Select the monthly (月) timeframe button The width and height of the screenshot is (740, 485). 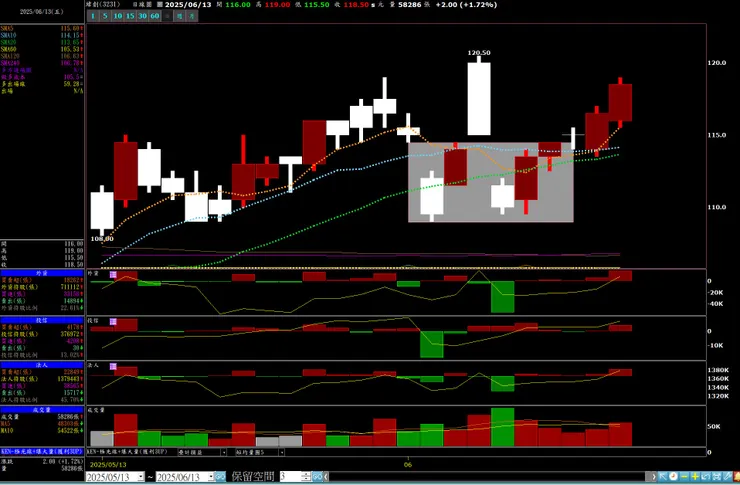(192, 16)
